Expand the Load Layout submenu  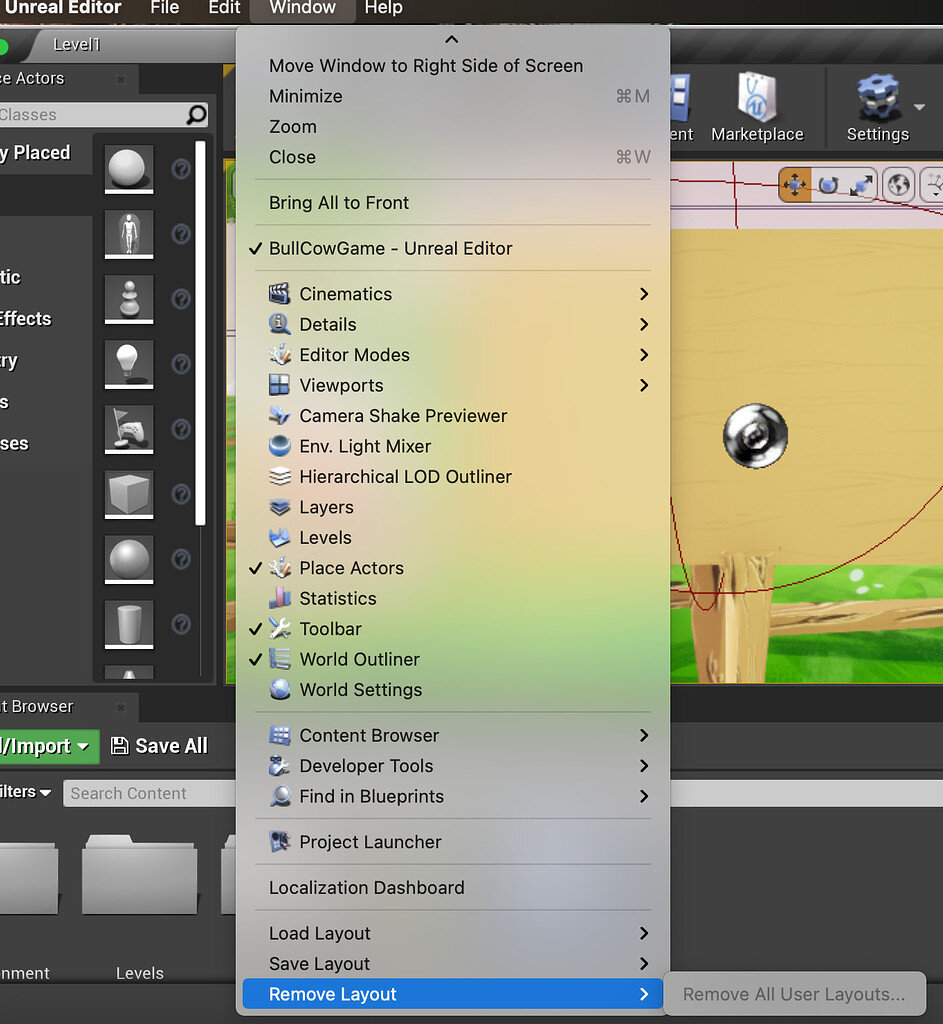pos(319,933)
